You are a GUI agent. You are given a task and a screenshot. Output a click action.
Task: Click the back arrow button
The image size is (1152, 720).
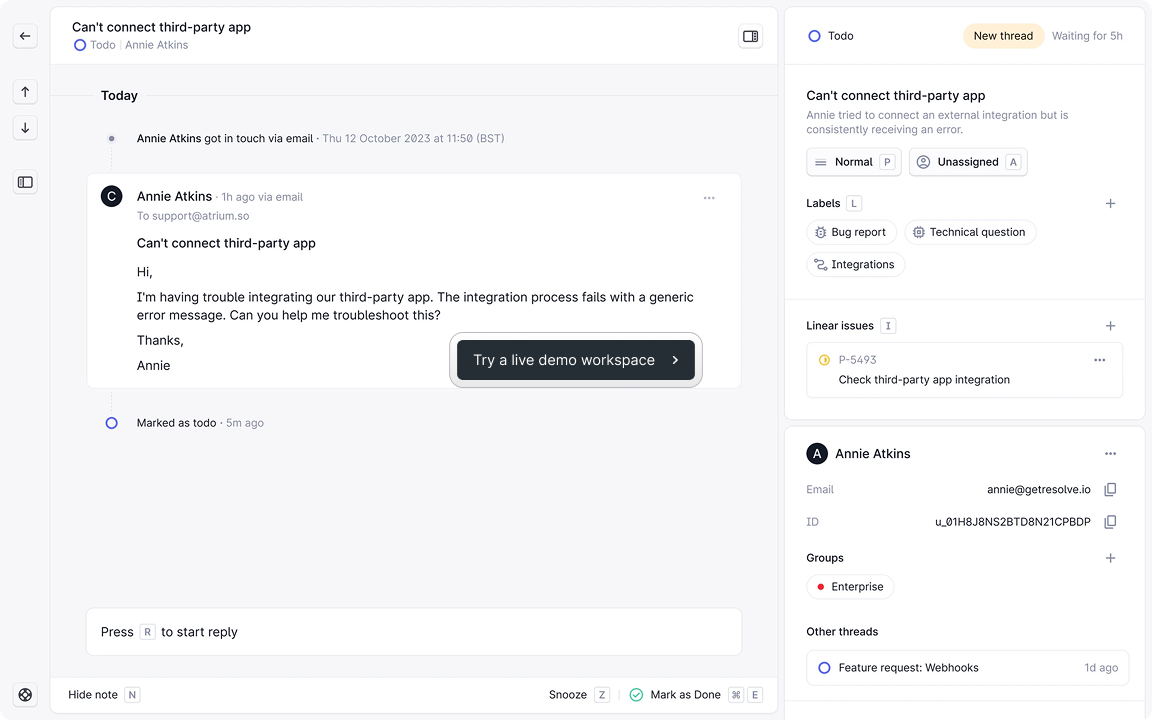pos(25,36)
